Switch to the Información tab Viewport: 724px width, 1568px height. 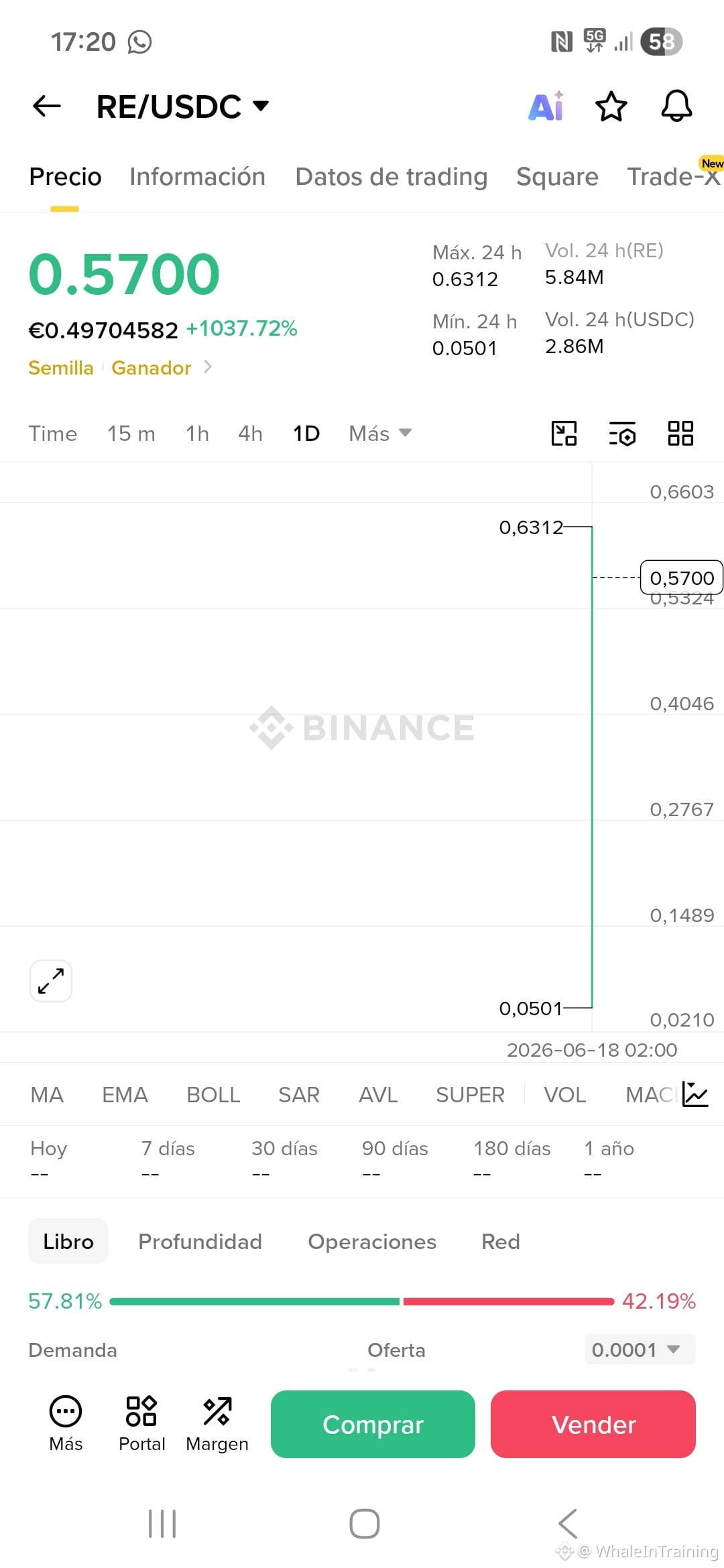click(198, 177)
